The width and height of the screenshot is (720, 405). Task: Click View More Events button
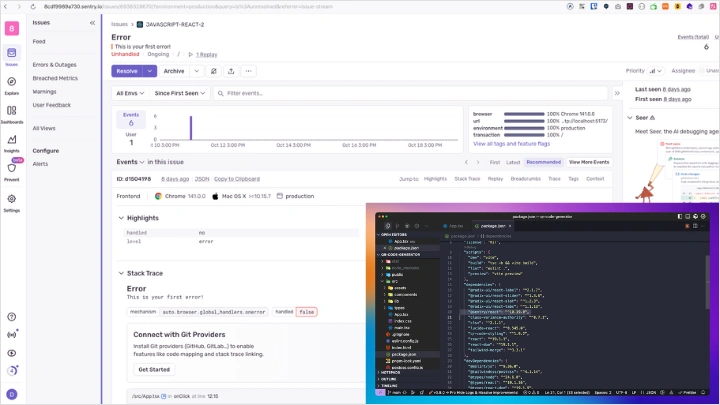coord(589,162)
